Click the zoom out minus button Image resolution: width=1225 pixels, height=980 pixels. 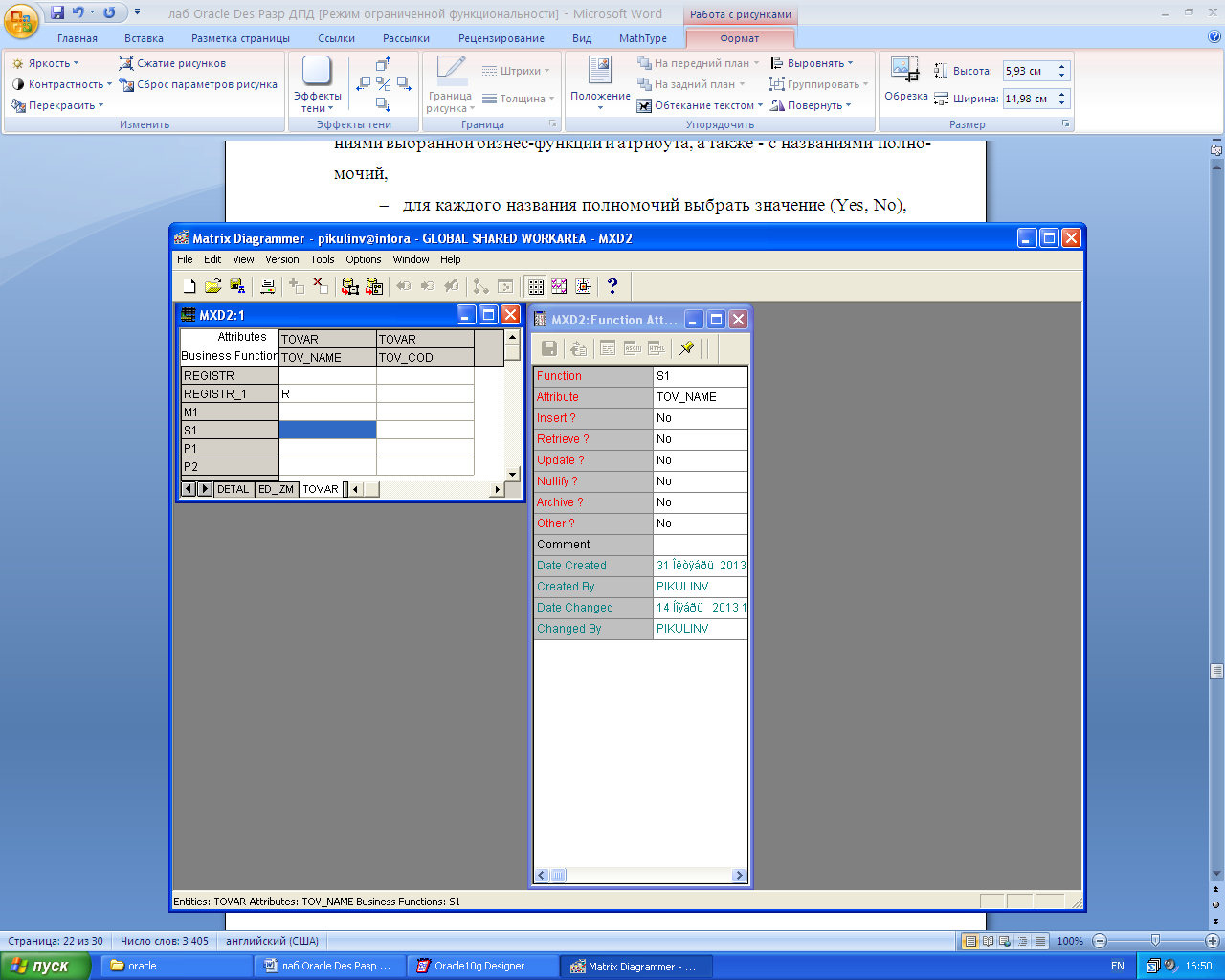(x=1100, y=941)
